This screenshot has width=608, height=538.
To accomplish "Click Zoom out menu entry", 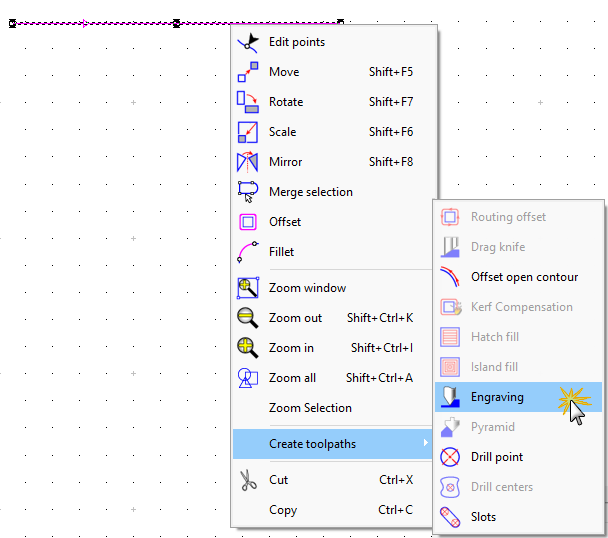I will pos(295,318).
